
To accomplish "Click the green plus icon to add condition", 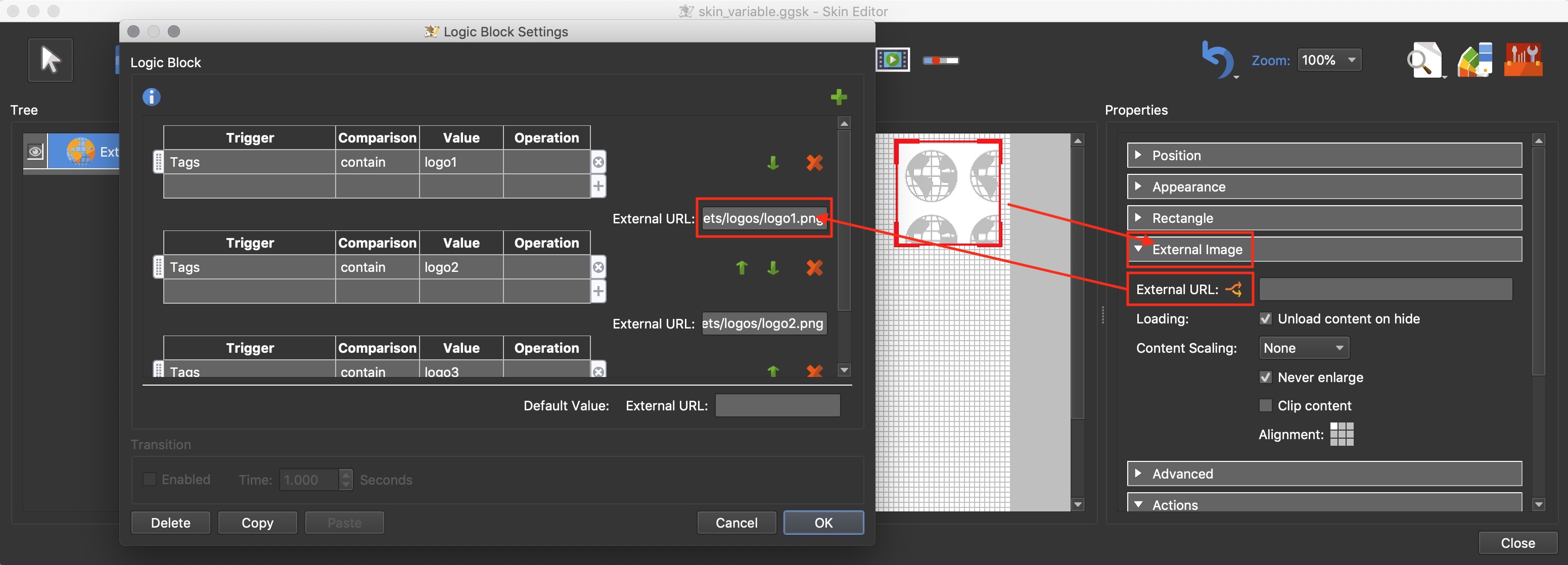I will [x=839, y=97].
